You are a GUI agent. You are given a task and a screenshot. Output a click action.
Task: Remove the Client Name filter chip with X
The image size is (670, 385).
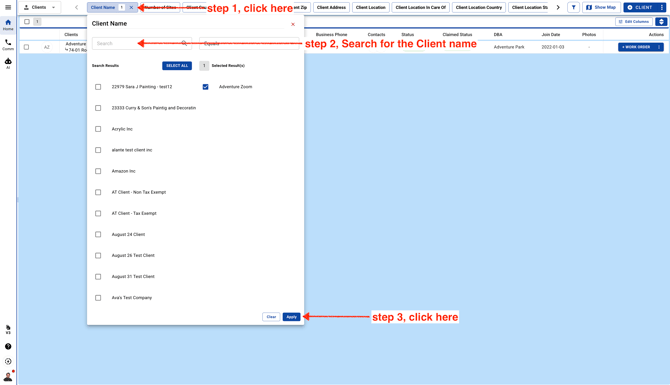(x=131, y=7)
